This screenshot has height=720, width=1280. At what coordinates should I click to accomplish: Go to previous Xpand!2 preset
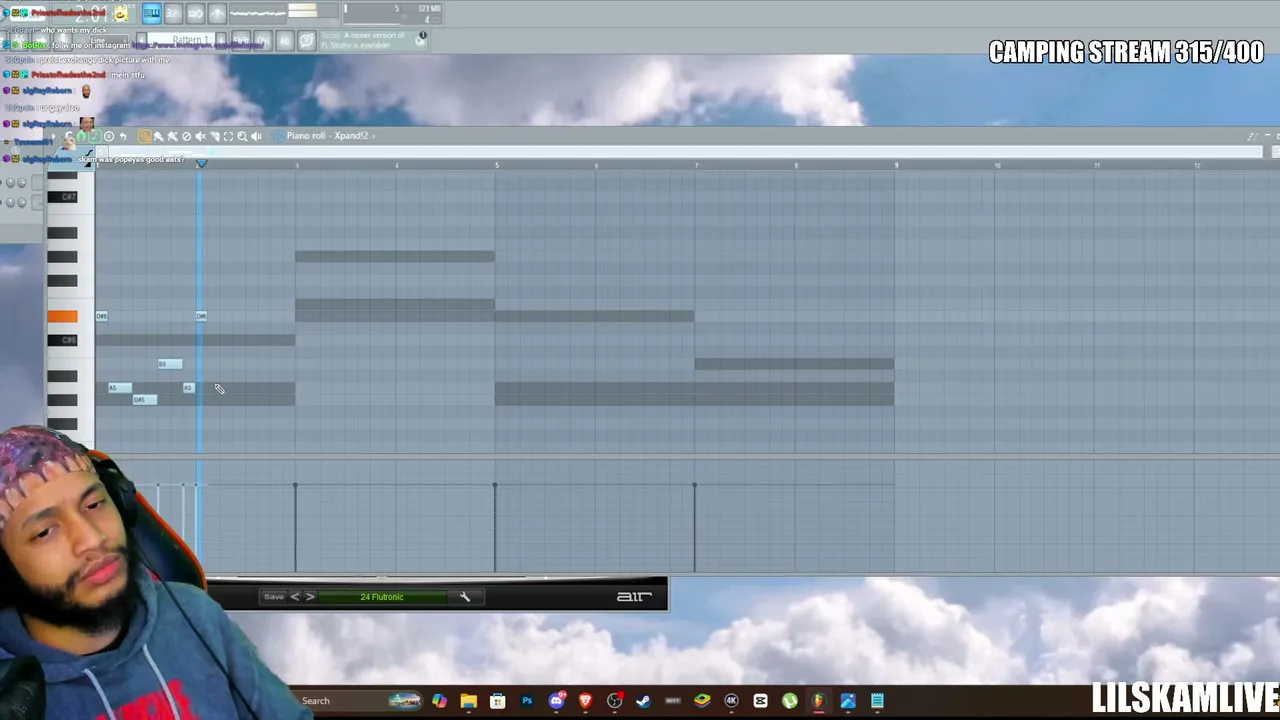point(294,597)
